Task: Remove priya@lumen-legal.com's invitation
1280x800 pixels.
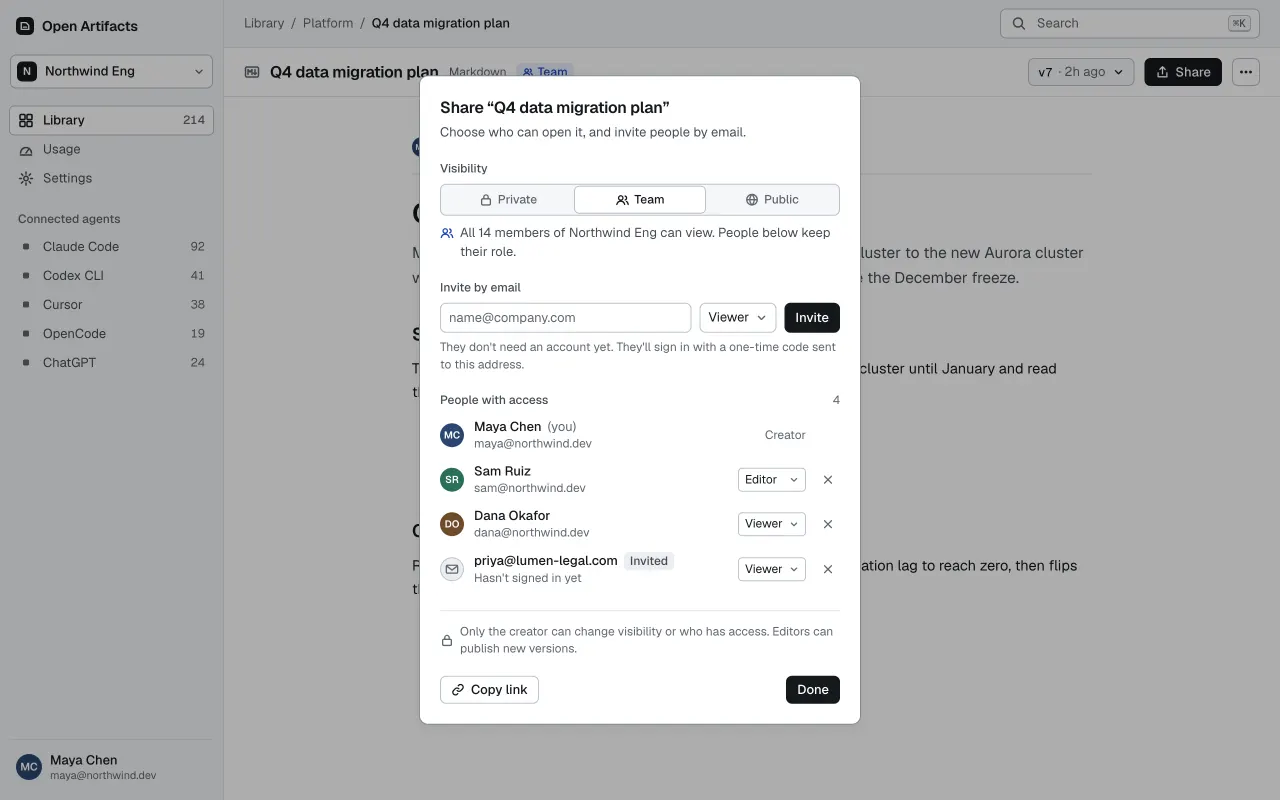Action: click(x=828, y=569)
